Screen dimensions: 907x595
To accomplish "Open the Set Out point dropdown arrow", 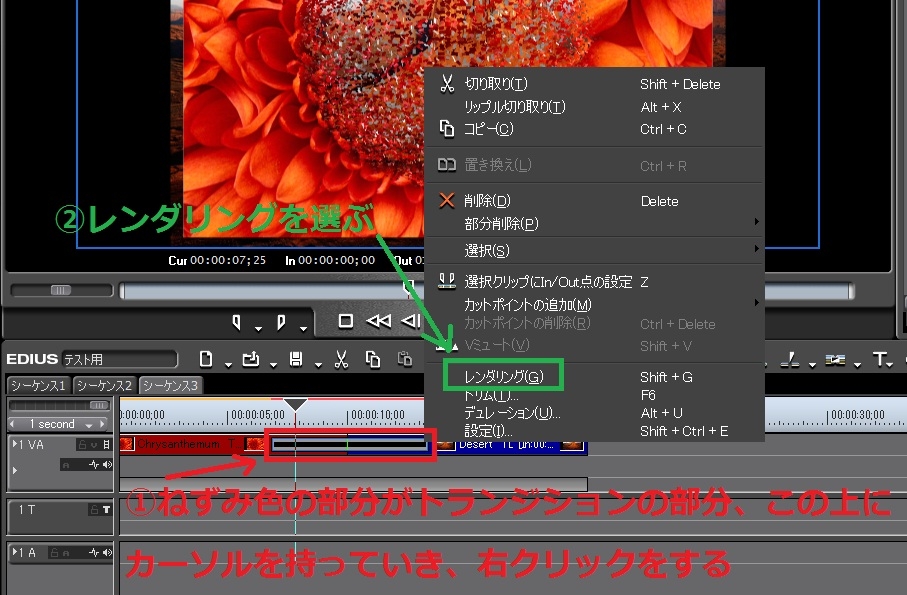I will [x=304, y=329].
